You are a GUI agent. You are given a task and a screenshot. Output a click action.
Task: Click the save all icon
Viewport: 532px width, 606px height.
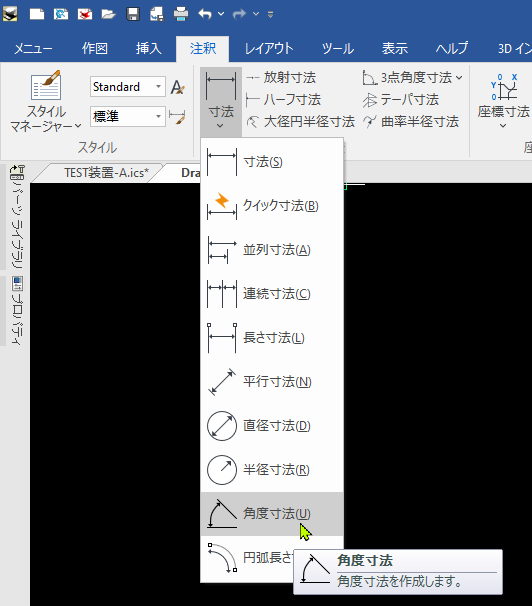coord(156,14)
